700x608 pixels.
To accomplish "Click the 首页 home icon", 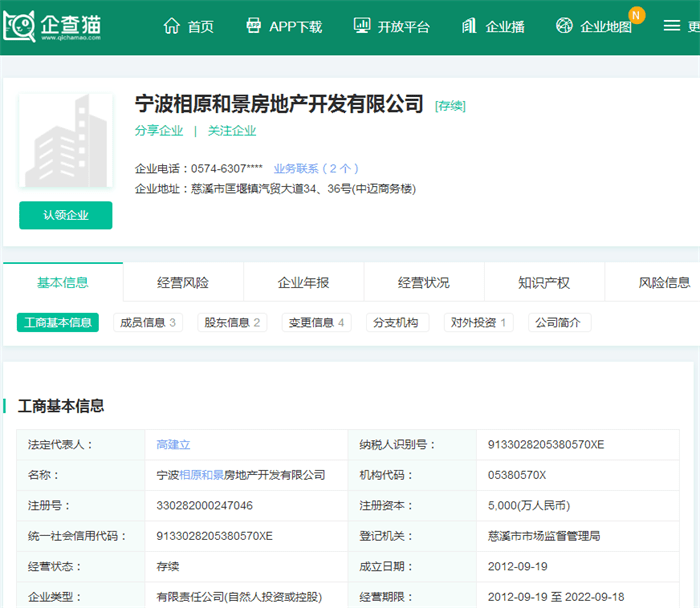I will pyautogui.click(x=172, y=26).
